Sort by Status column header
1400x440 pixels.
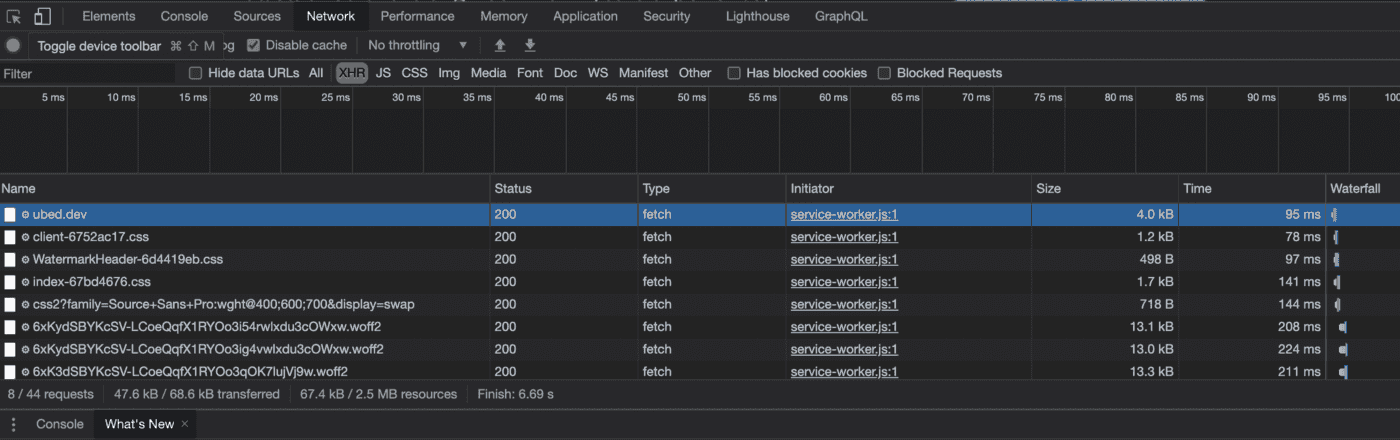[x=564, y=188]
